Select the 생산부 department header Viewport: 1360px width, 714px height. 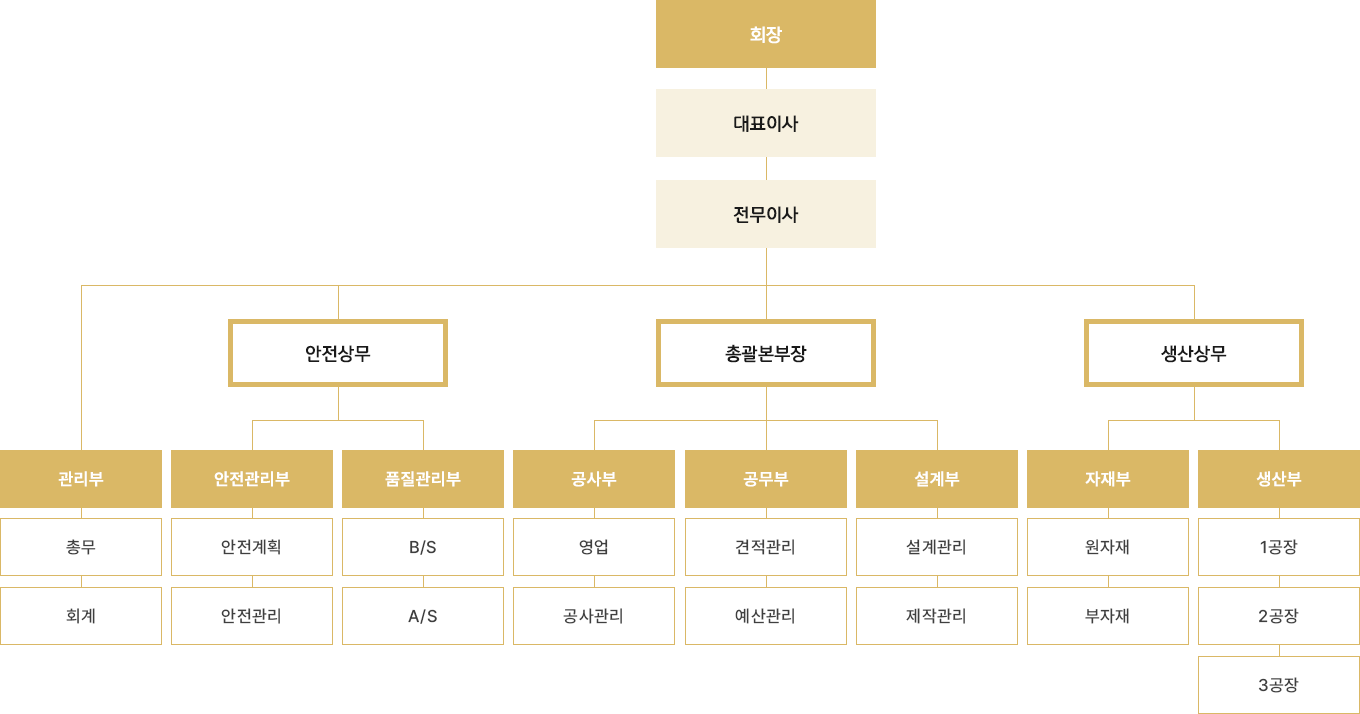tap(1279, 479)
